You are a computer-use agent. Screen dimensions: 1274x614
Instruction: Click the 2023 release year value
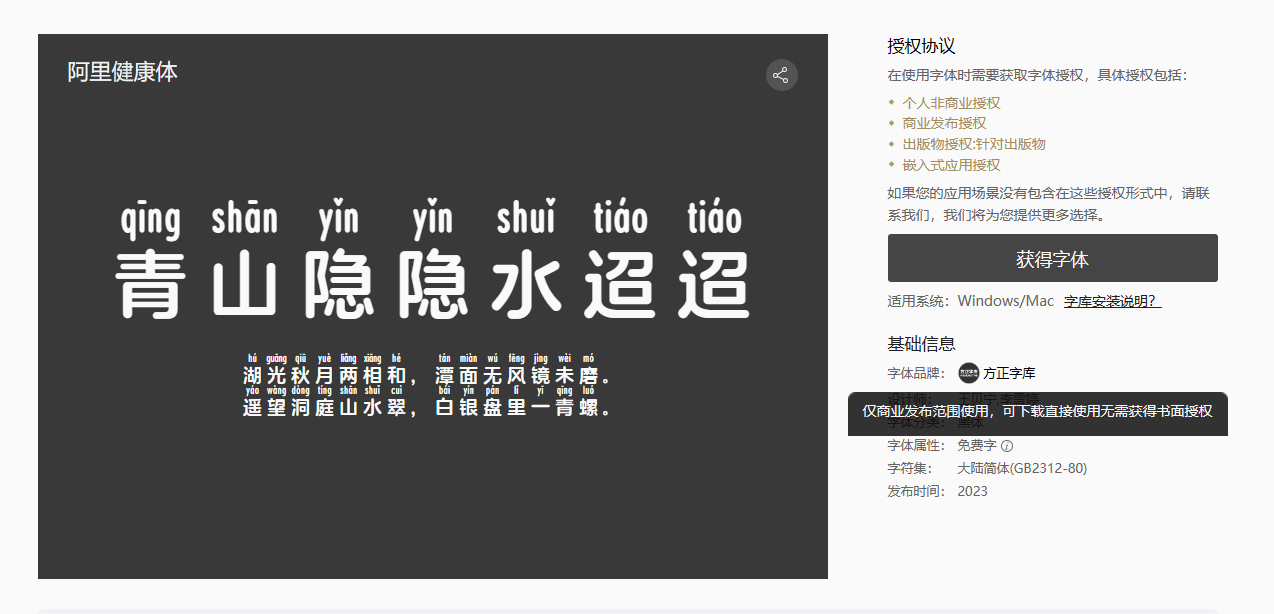(972, 491)
